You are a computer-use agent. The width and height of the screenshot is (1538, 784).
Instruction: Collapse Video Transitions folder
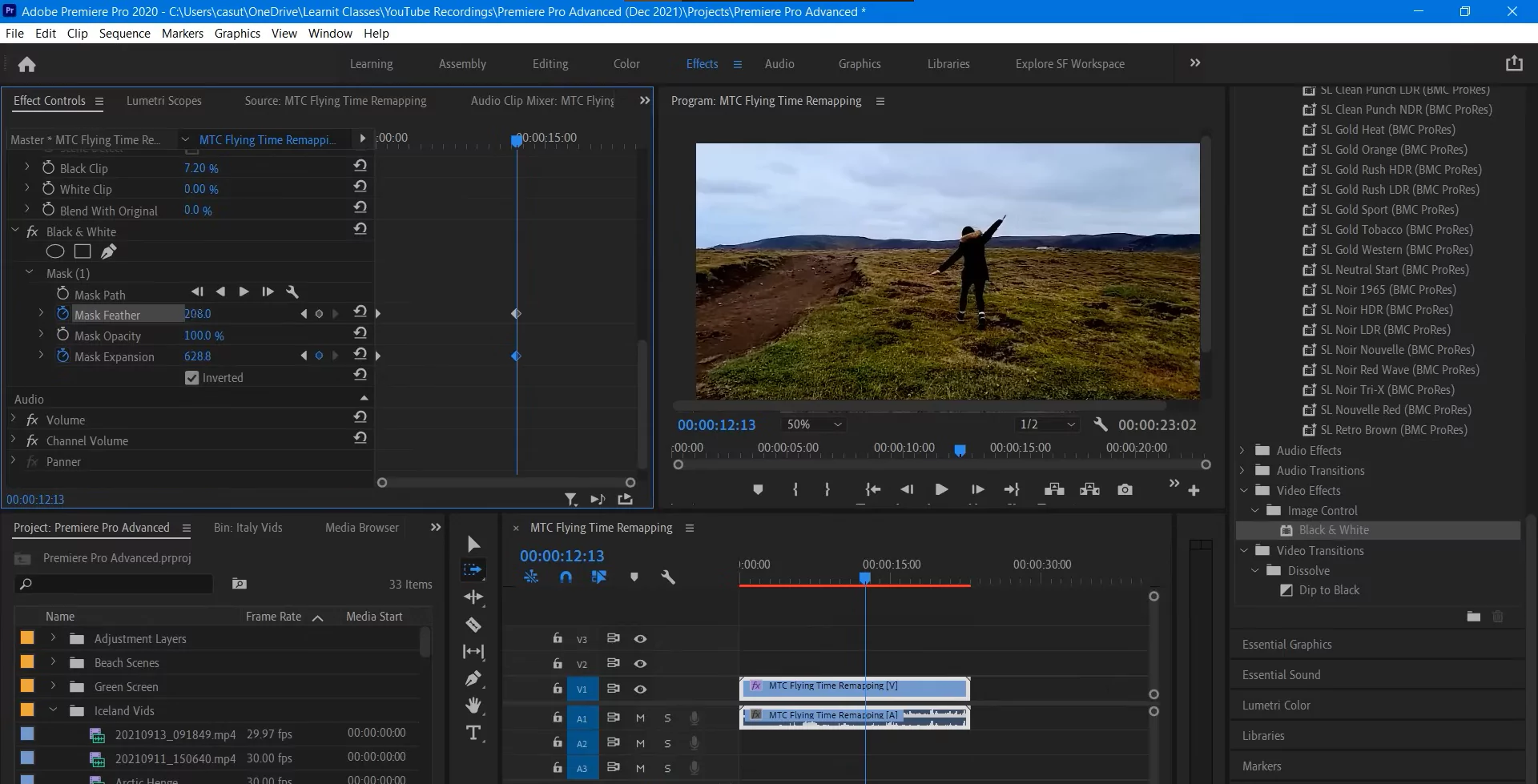click(x=1244, y=550)
